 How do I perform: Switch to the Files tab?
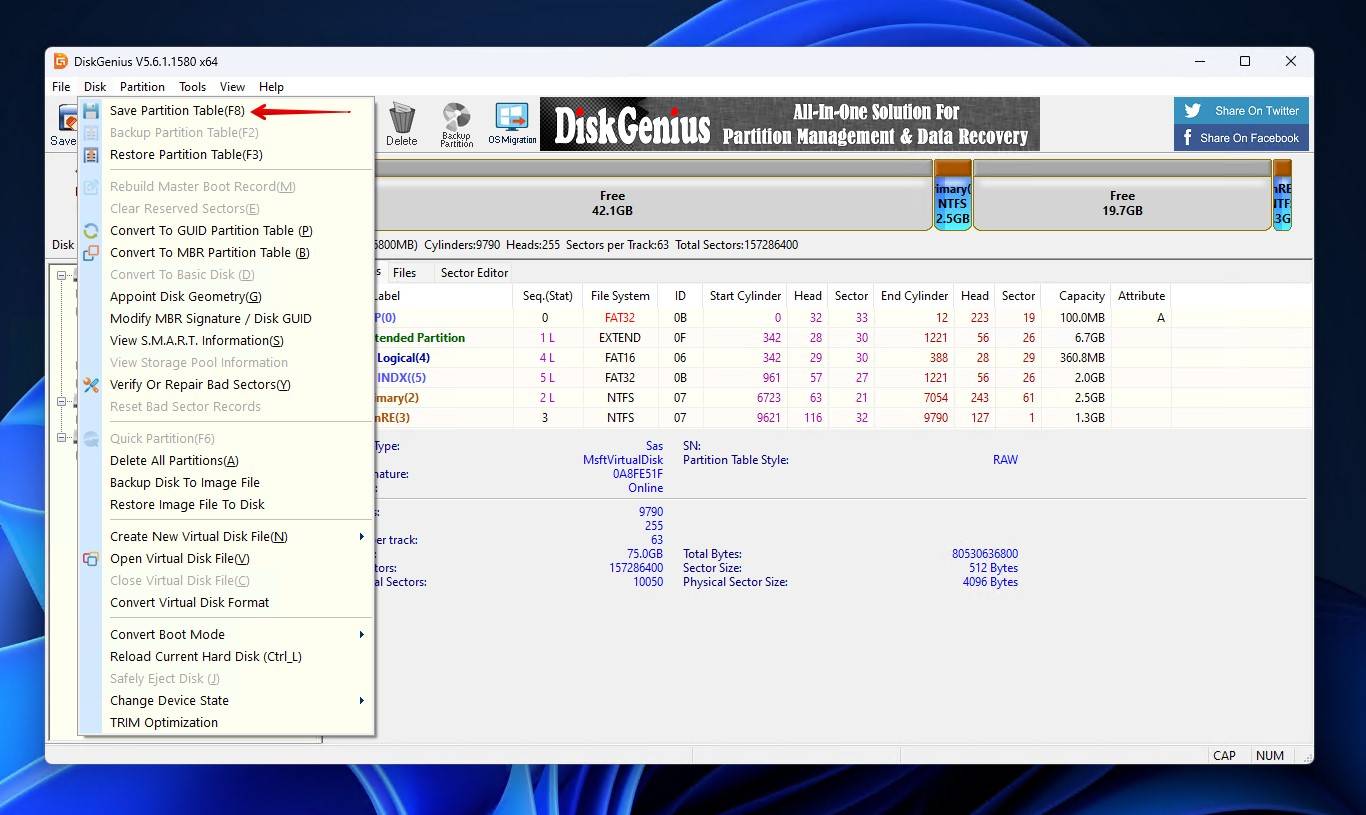click(404, 273)
